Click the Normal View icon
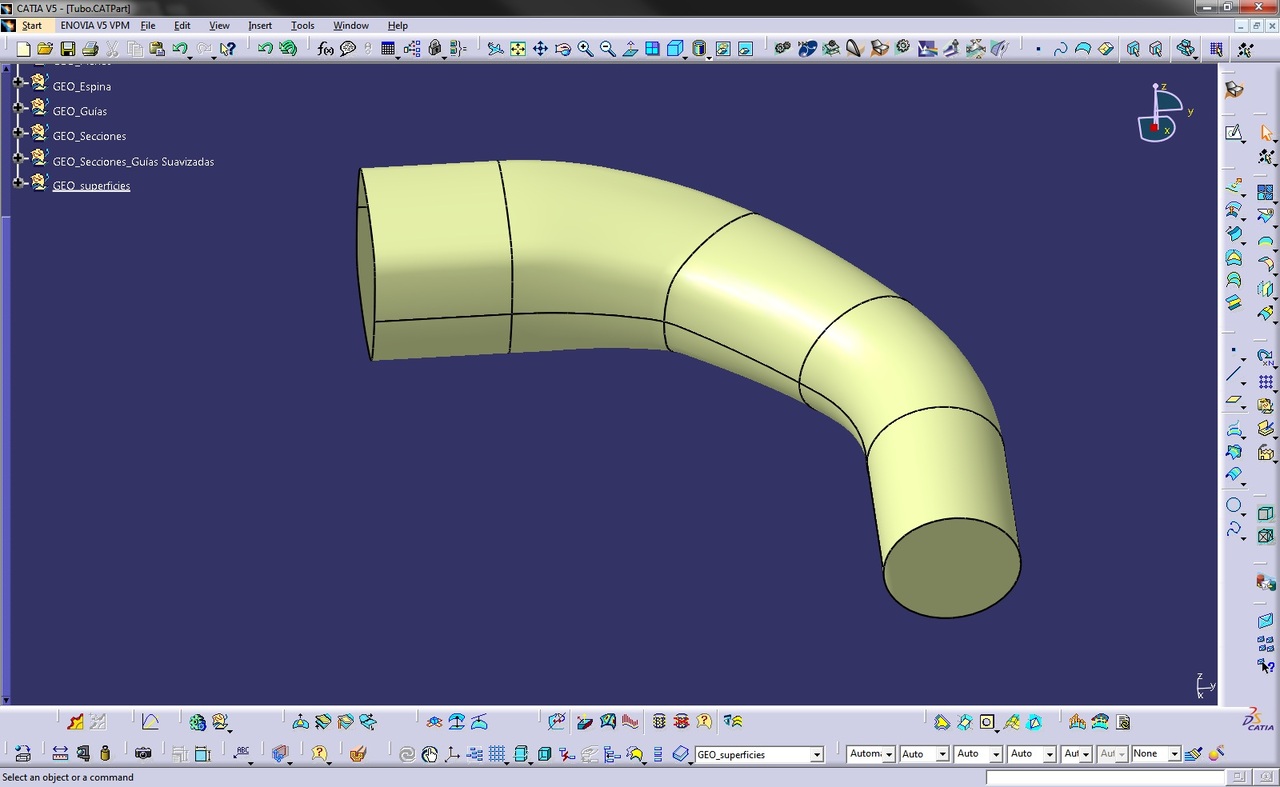Screen dimensions: 1280x787 (630, 48)
